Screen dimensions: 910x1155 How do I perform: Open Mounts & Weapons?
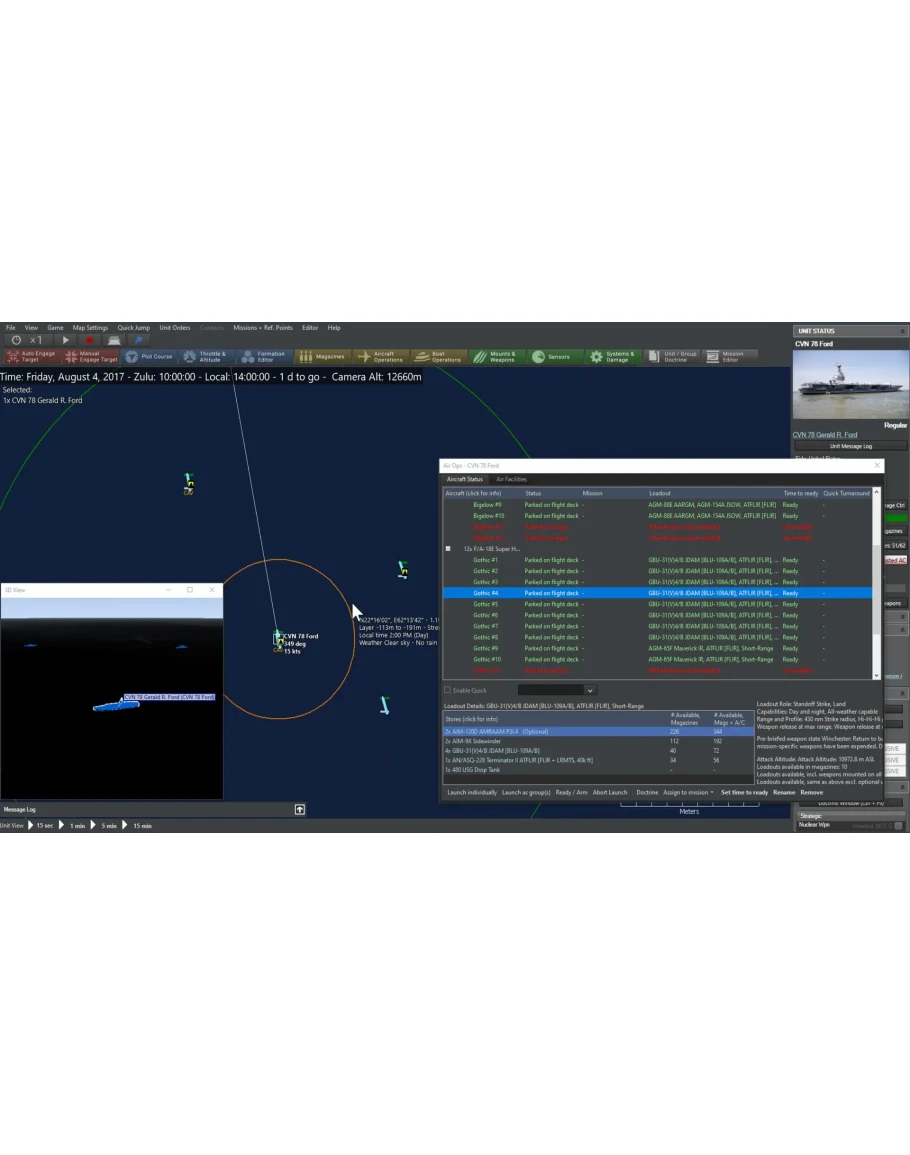(495, 356)
